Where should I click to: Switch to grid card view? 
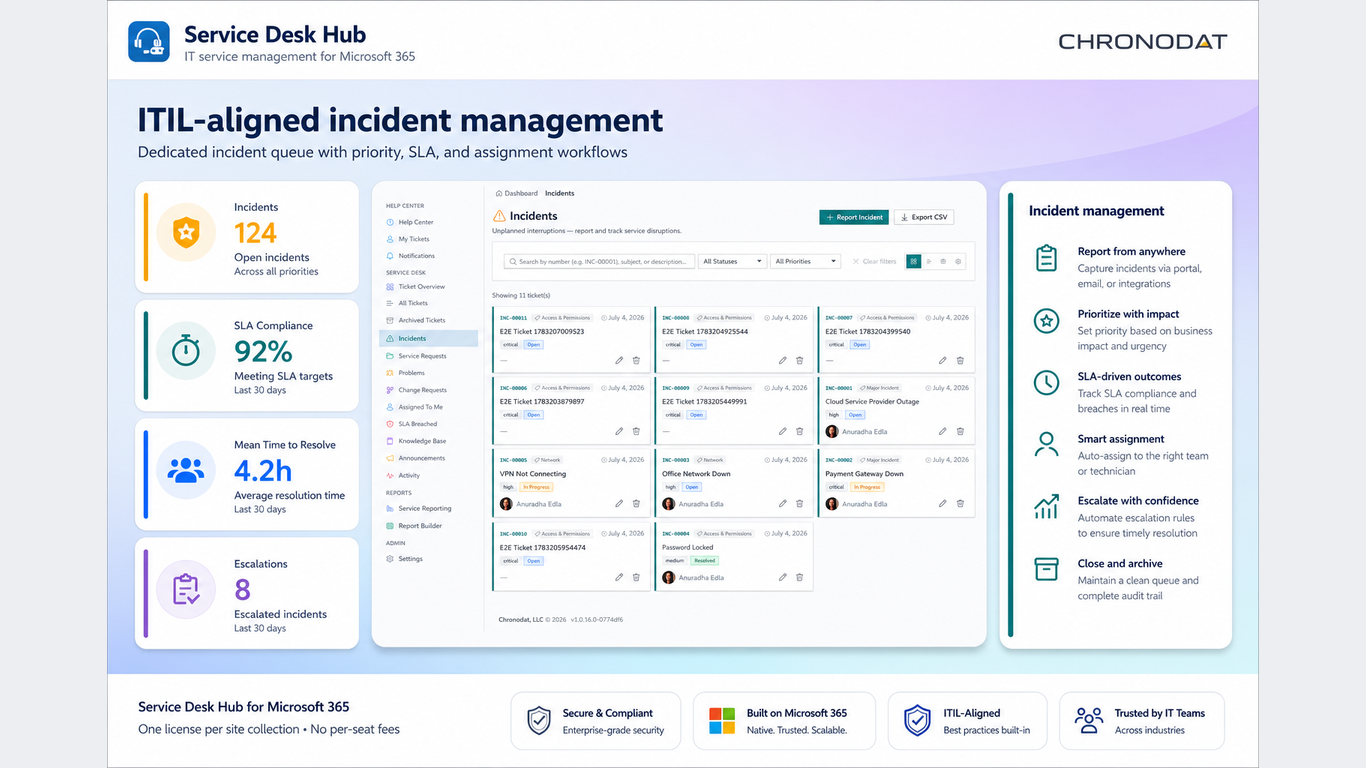pos(913,261)
